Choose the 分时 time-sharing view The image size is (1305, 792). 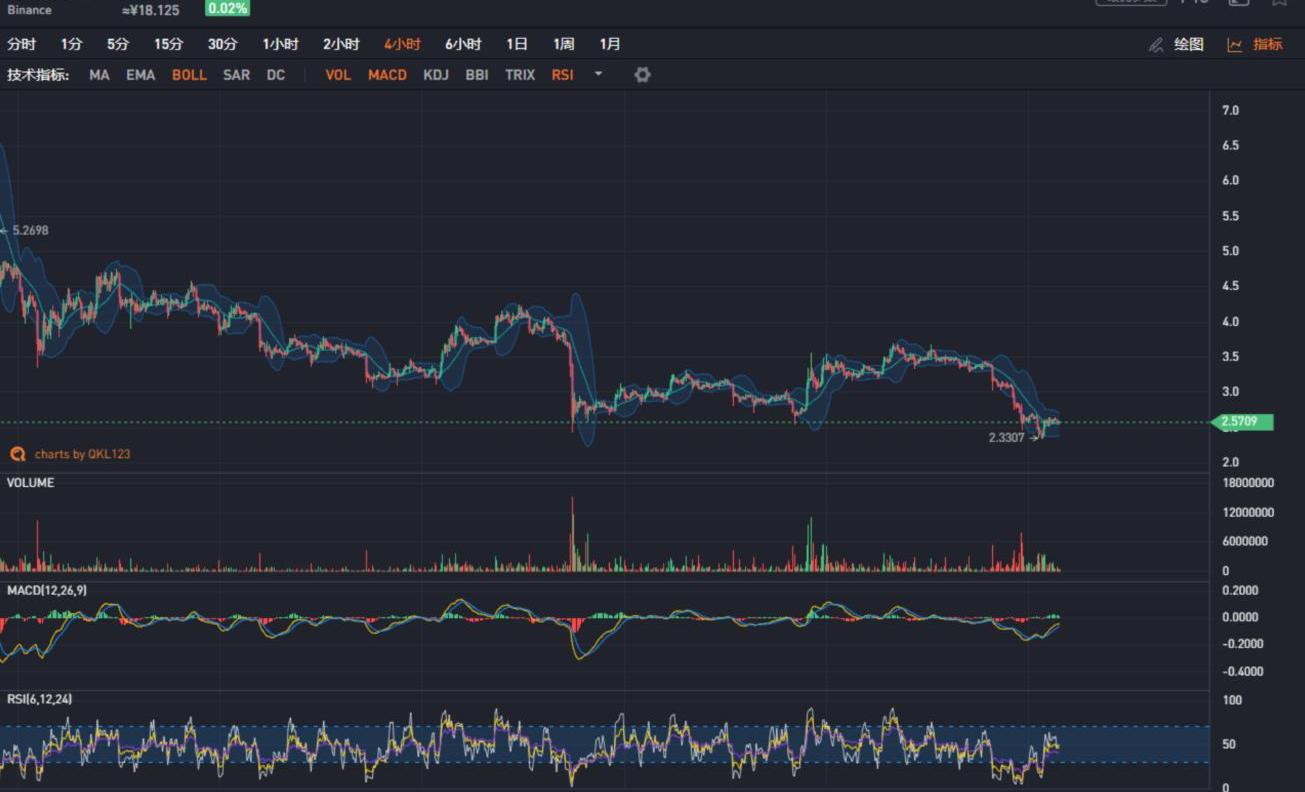[21, 44]
